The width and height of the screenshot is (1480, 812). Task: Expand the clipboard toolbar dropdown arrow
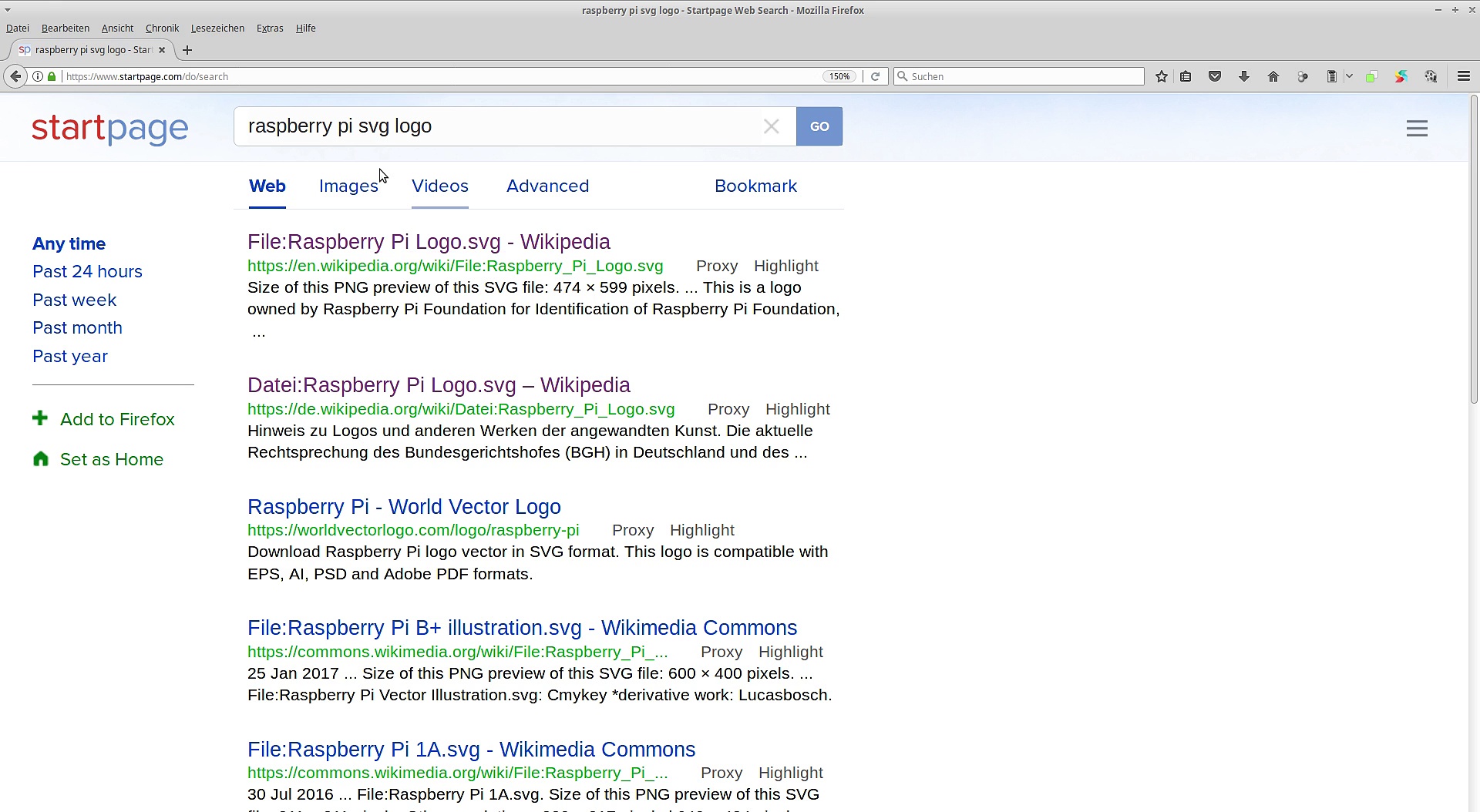click(x=1349, y=76)
